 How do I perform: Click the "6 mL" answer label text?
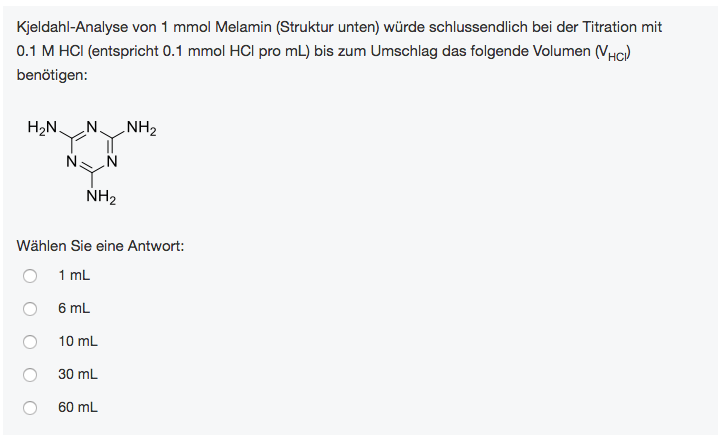(74, 308)
